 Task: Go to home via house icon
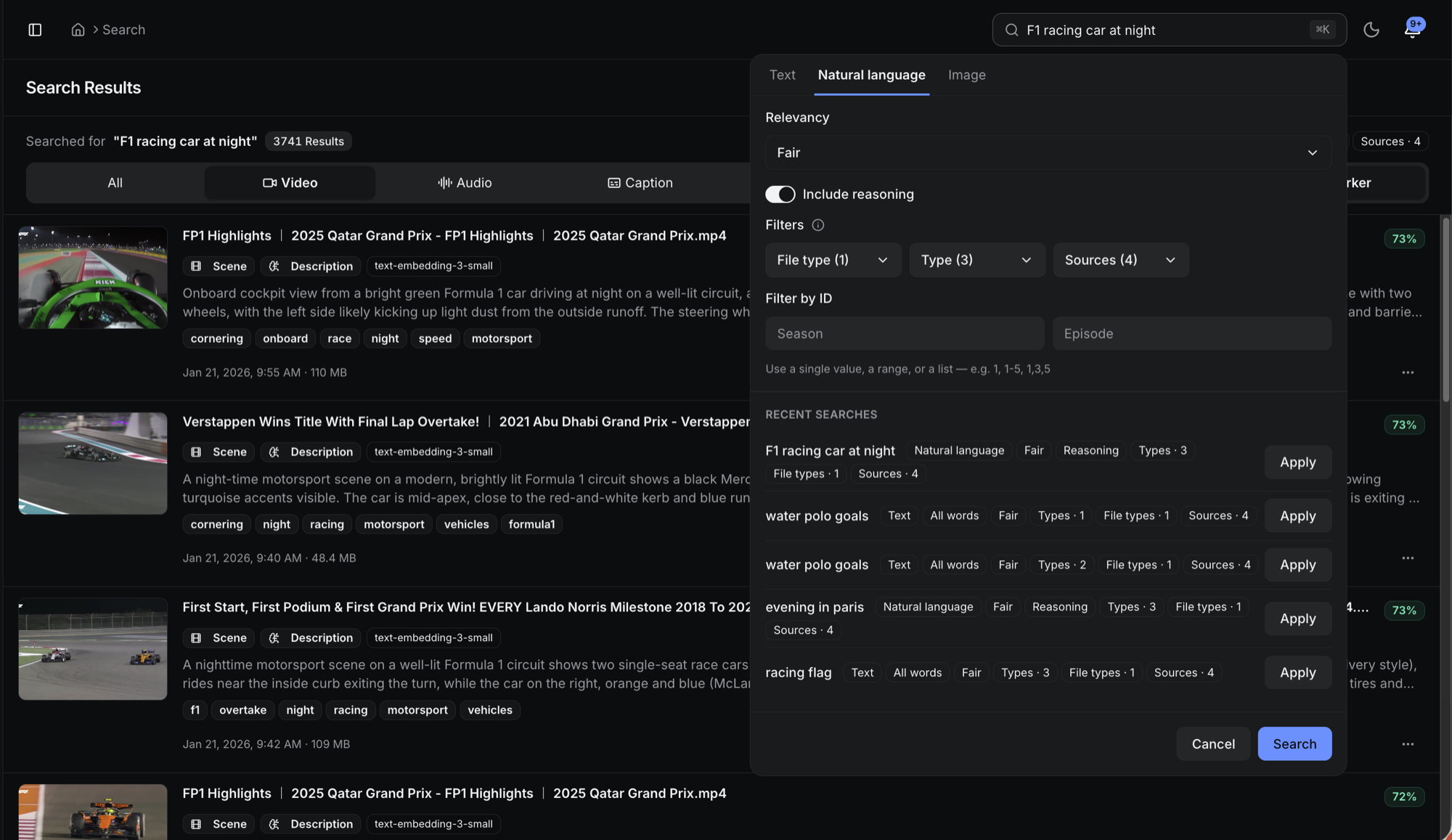78,30
